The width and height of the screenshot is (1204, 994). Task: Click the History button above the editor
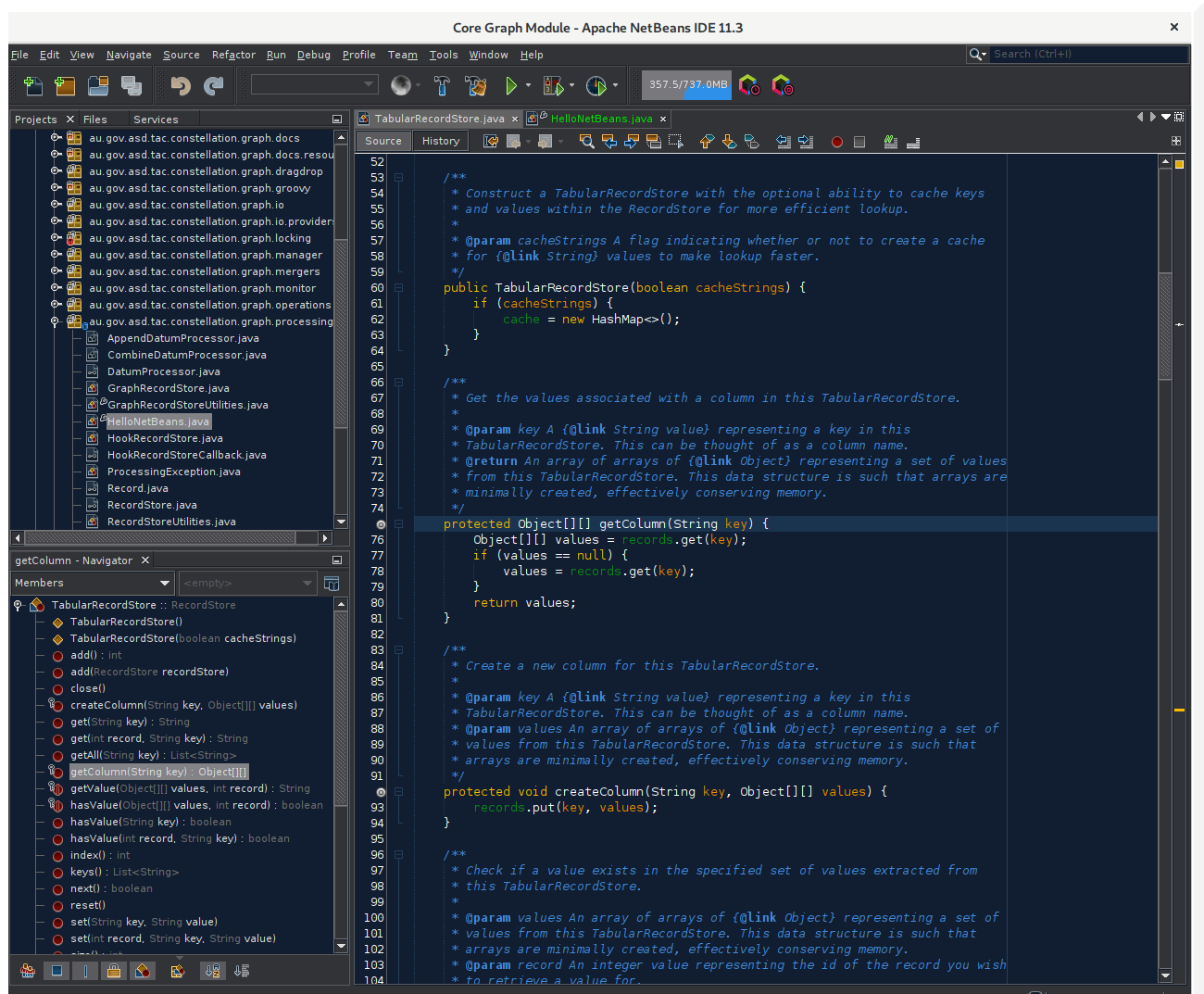[440, 141]
